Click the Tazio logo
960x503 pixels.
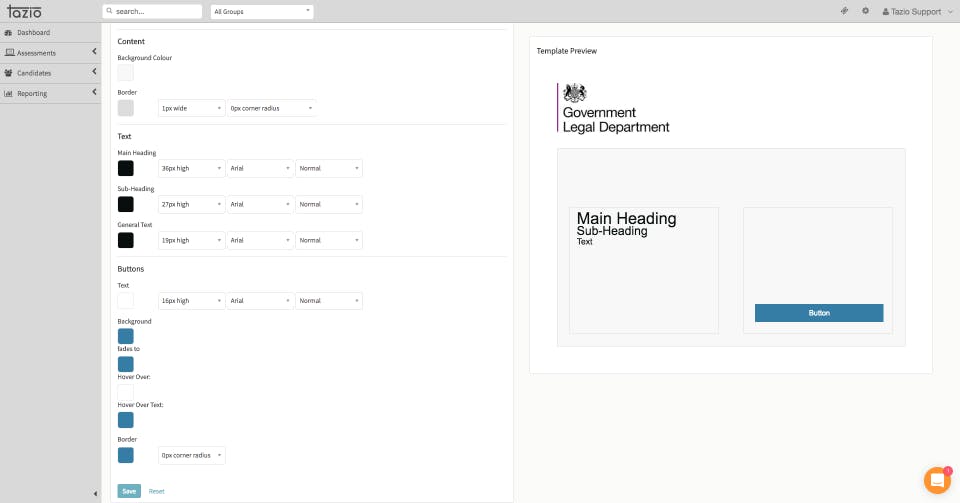click(24, 11)
